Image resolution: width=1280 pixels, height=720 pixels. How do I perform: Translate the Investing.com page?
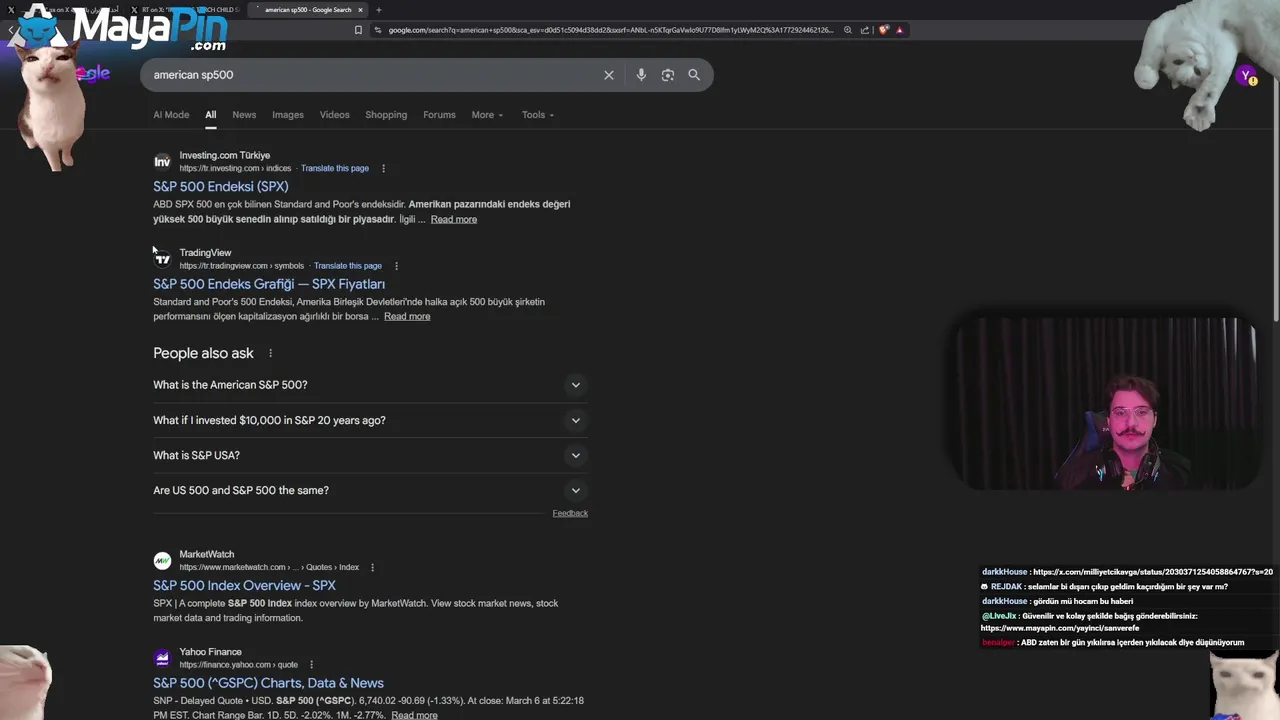tap(335, 169)
